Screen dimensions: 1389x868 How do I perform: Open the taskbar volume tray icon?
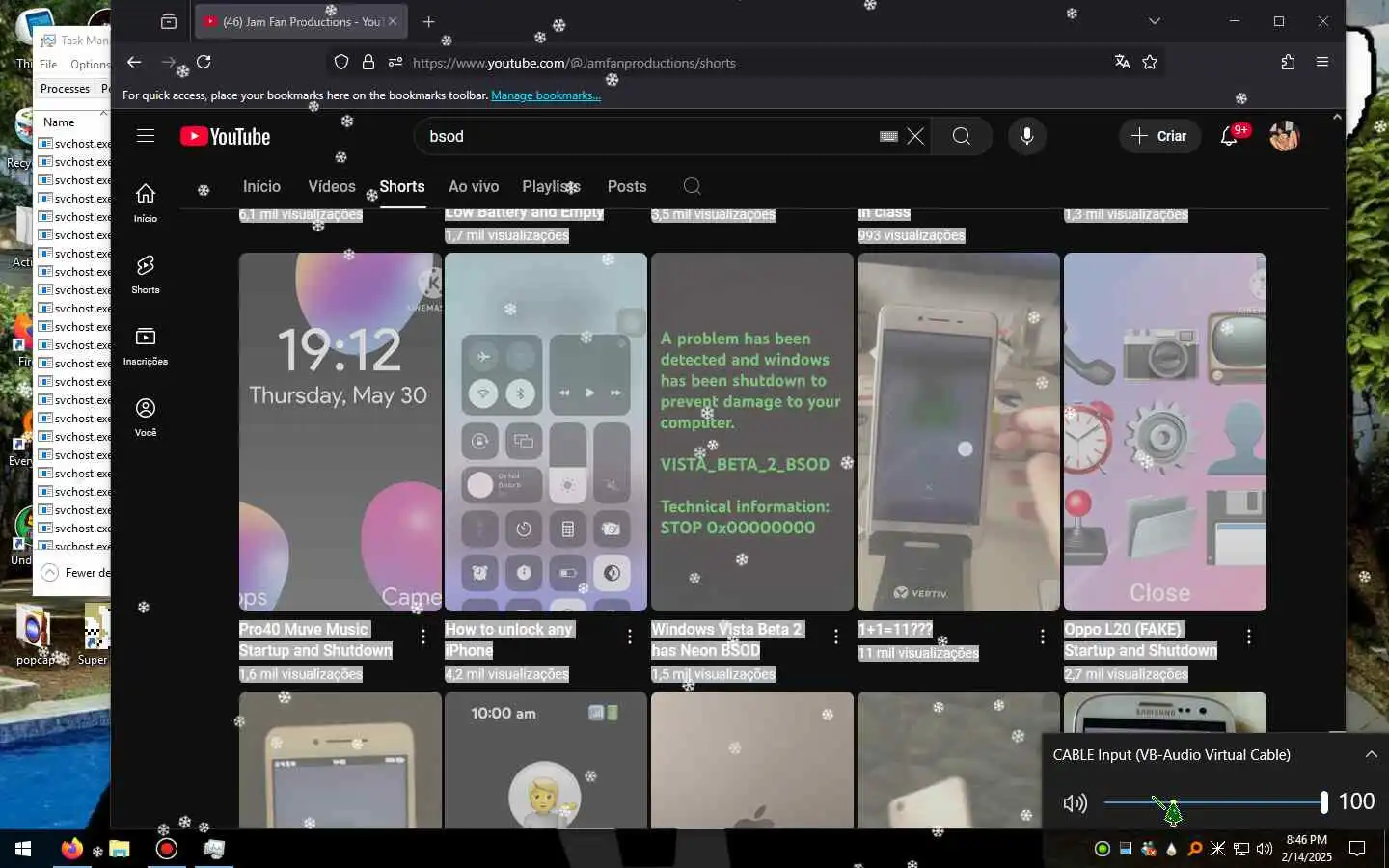click(1264, 849)
